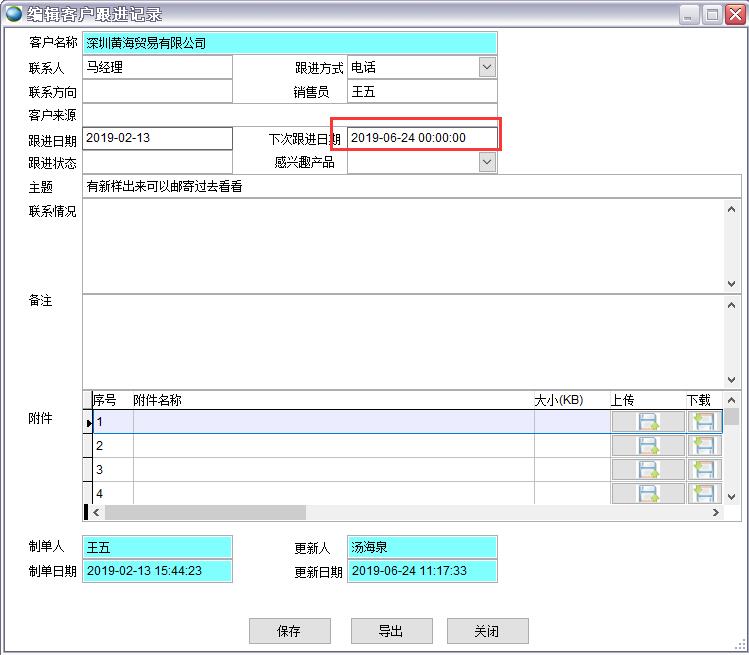This screenshot has width=749, height=655.
Task: Click the upload icon in attachment row 1
Action: (648, 422)
